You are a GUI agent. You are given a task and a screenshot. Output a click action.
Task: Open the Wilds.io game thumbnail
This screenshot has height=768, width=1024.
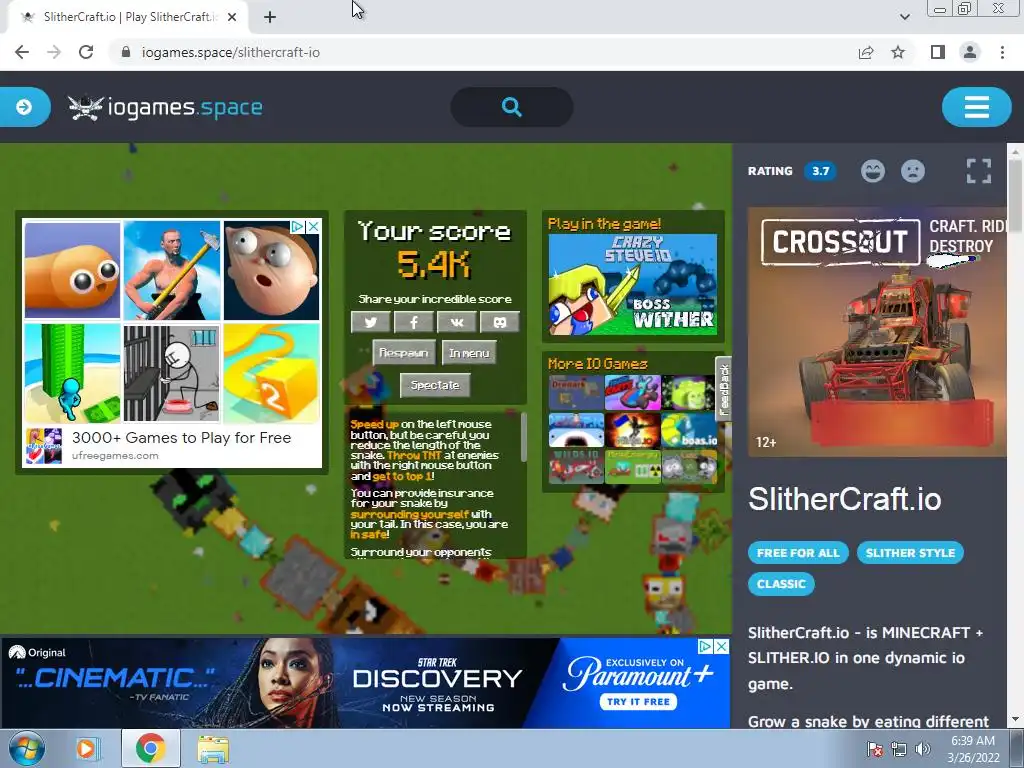pyautogui.click(x=576, y=466)
